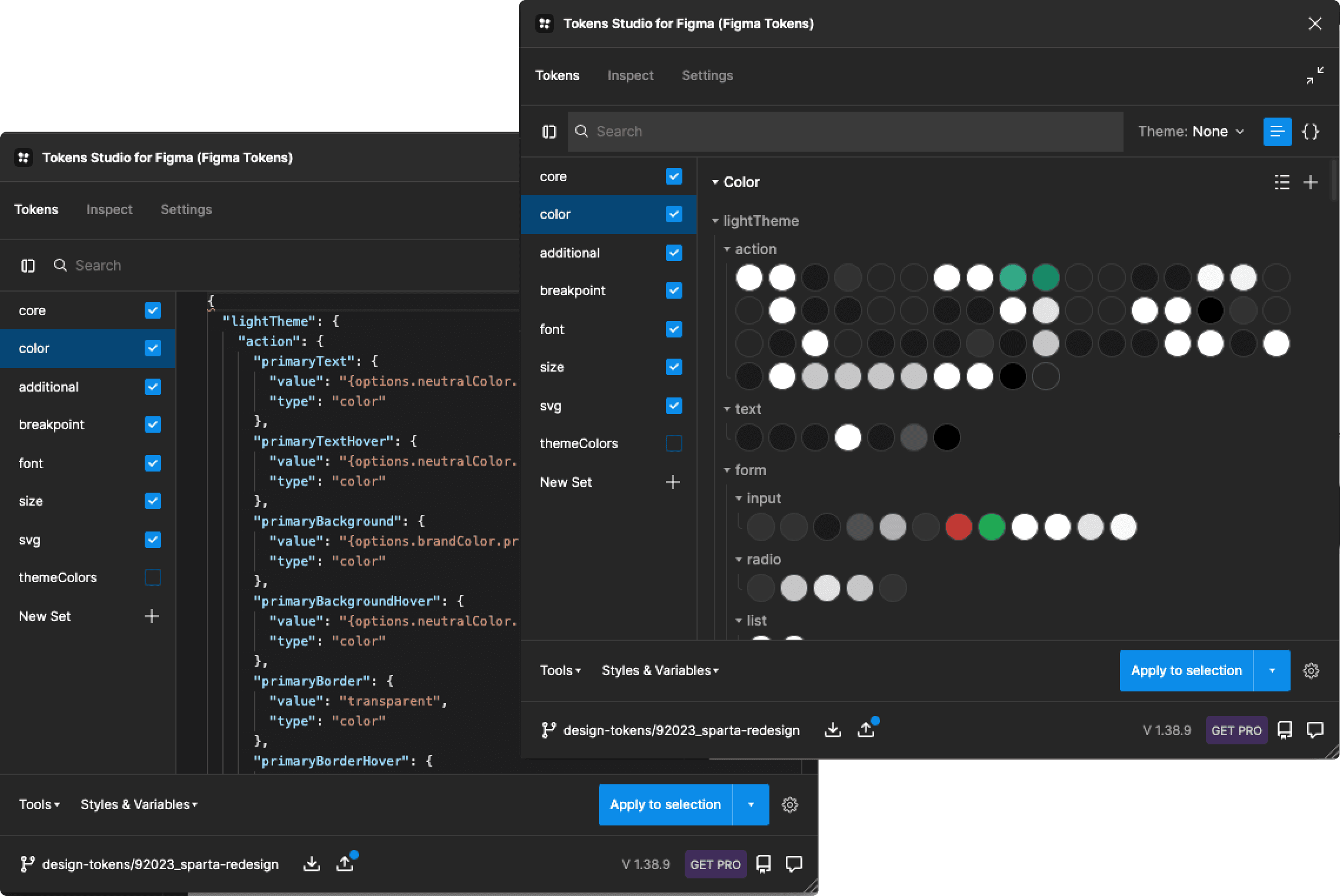Open Apply to selection dropdown arrow, front window

point(1272,671)
